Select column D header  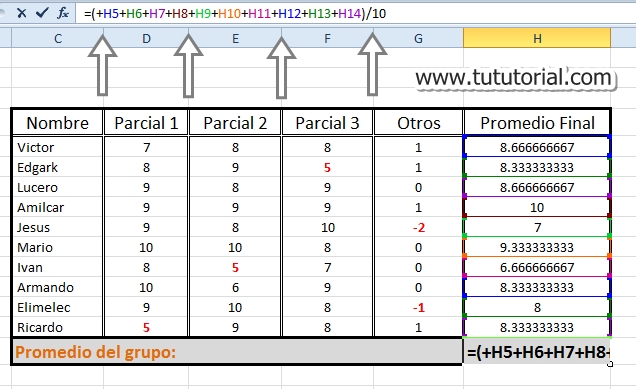(x=146, y=39)
